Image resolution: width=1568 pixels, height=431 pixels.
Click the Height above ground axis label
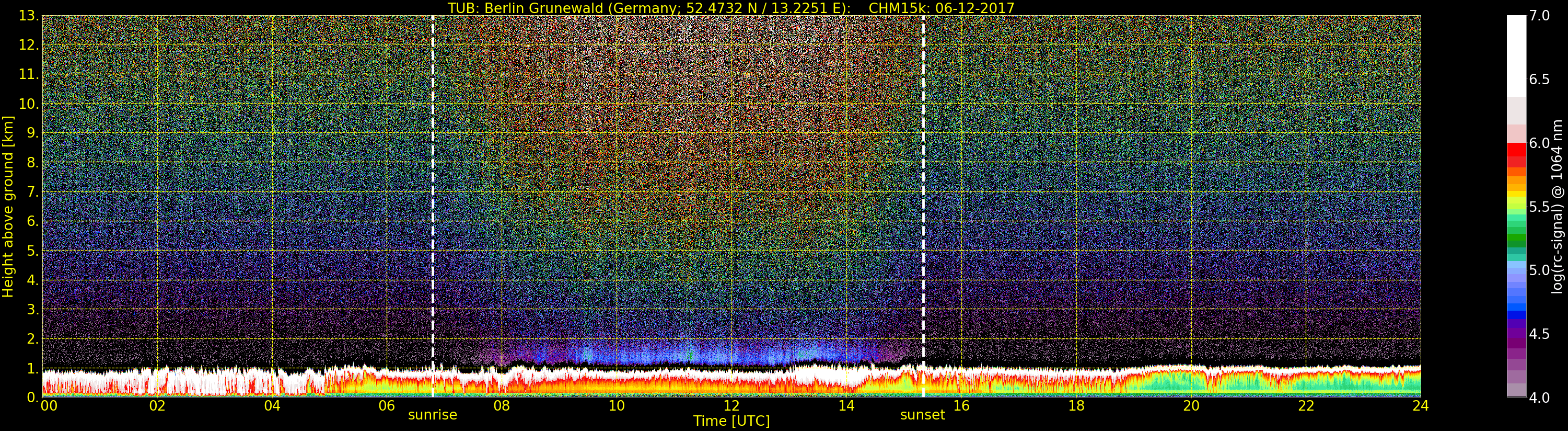(x=8, y=206)
